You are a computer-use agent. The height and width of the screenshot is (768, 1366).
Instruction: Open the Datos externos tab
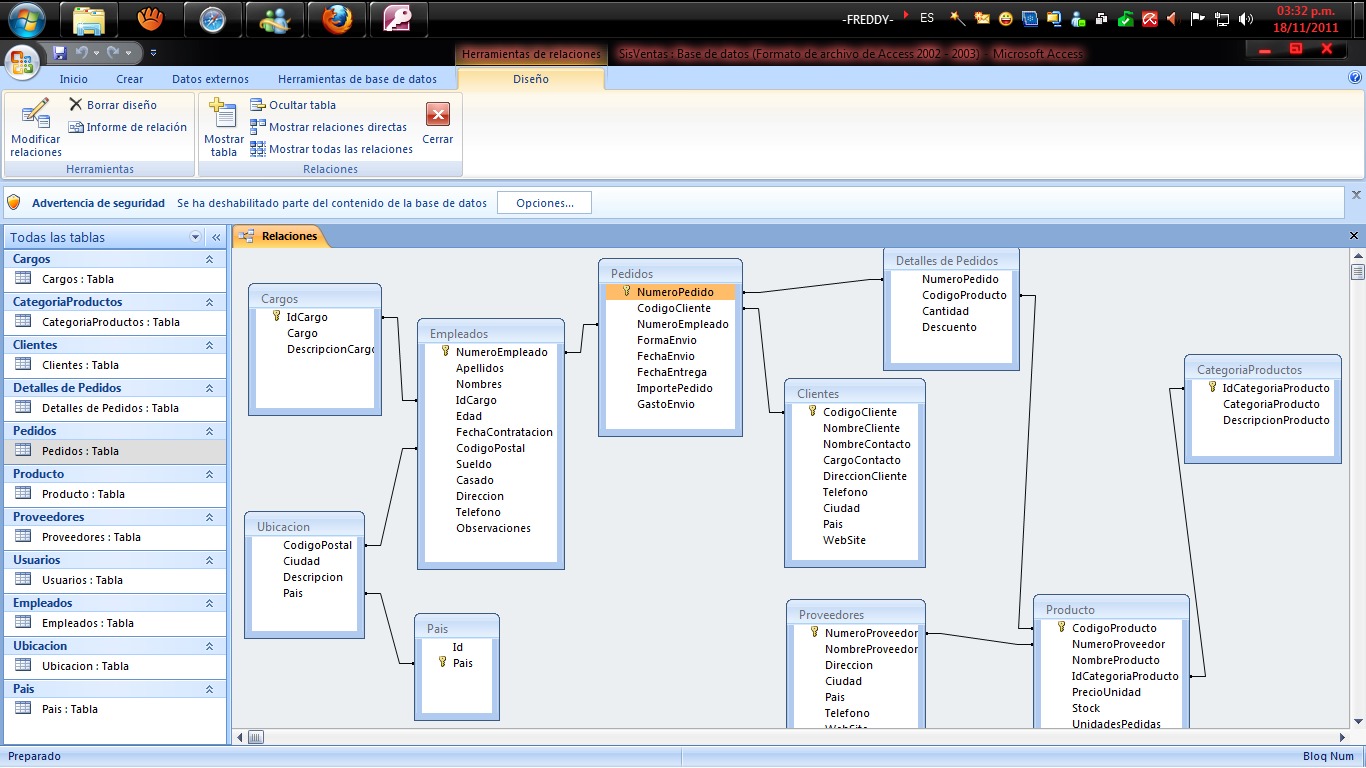(x=210, y=79)
